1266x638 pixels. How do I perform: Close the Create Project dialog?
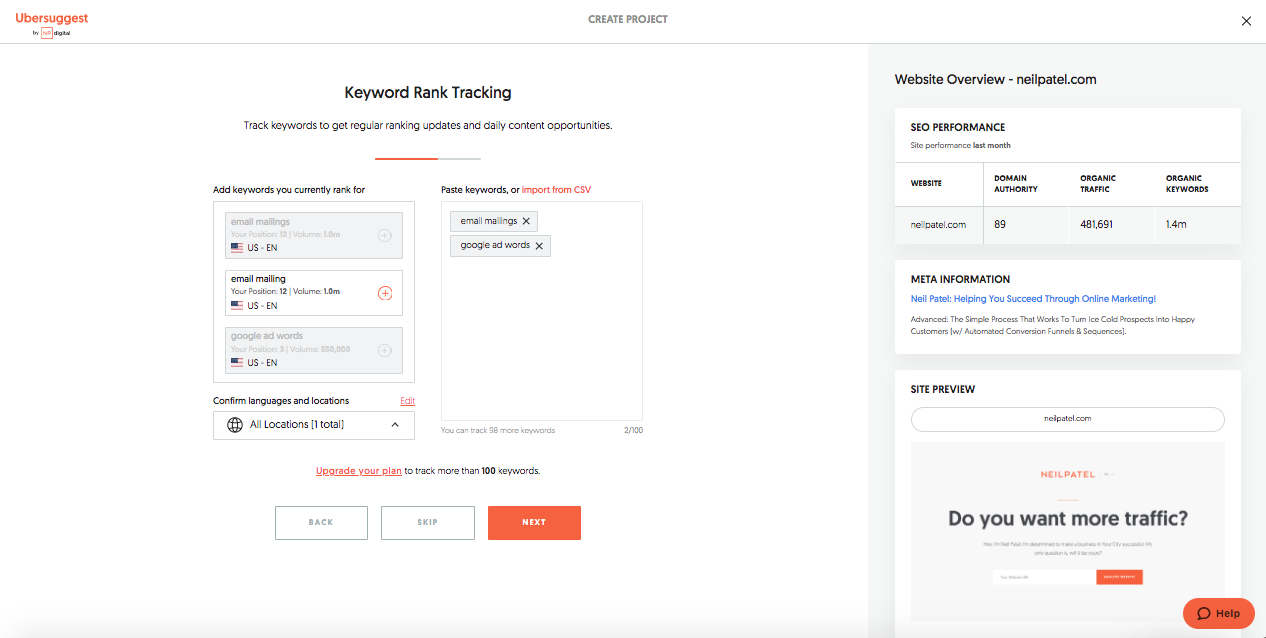[1246, 21]
